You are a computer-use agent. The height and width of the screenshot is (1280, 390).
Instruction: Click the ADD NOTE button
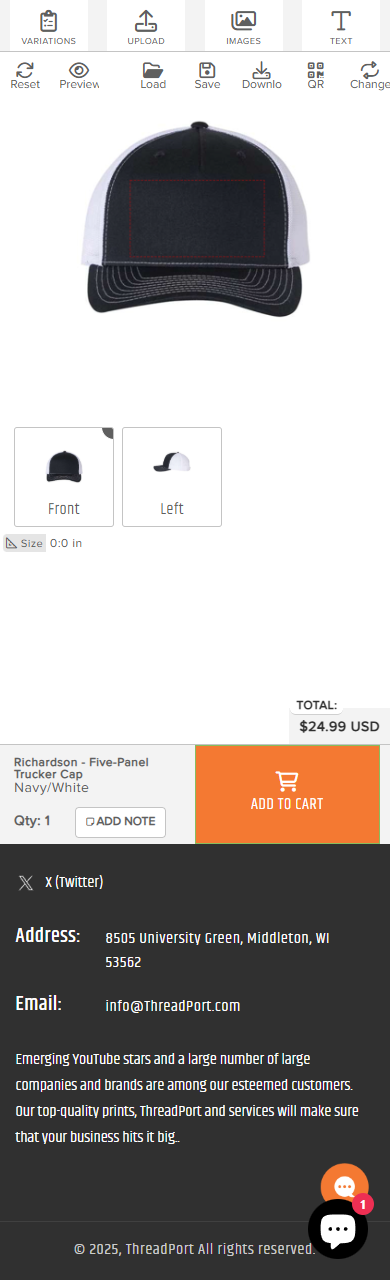120,822
